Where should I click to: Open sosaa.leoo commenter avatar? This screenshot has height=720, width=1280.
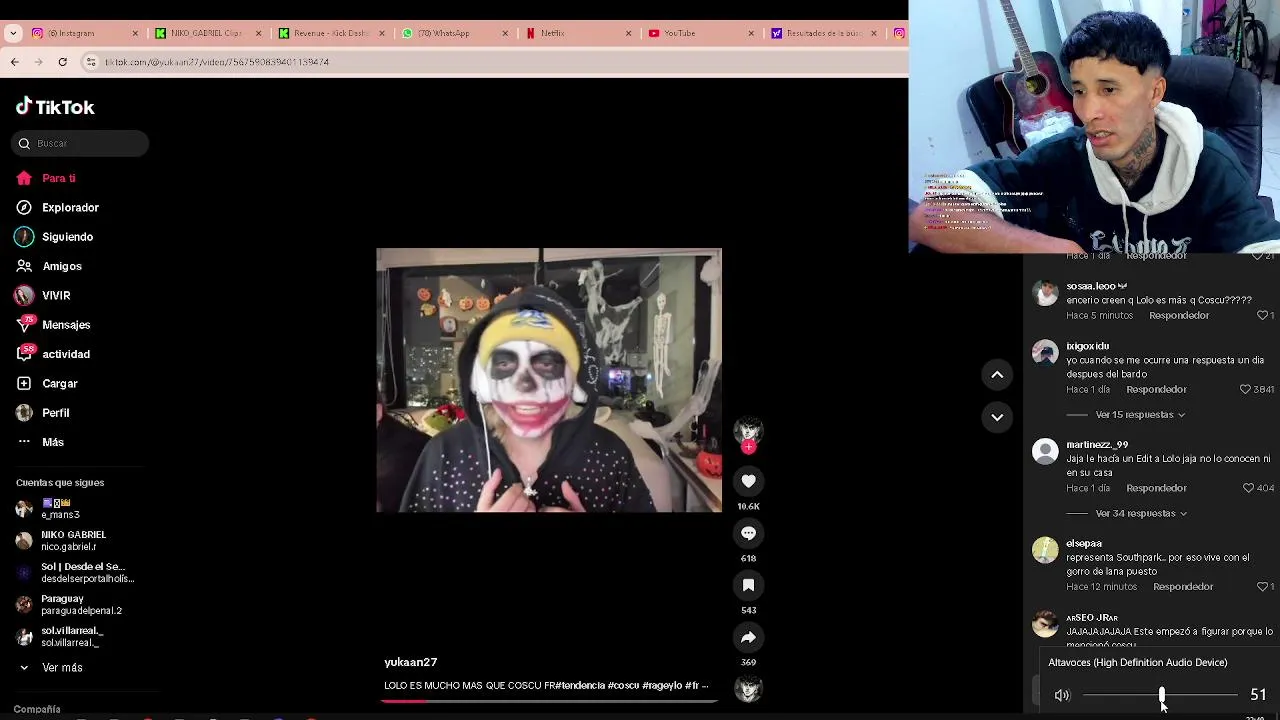coord(1045,293)
